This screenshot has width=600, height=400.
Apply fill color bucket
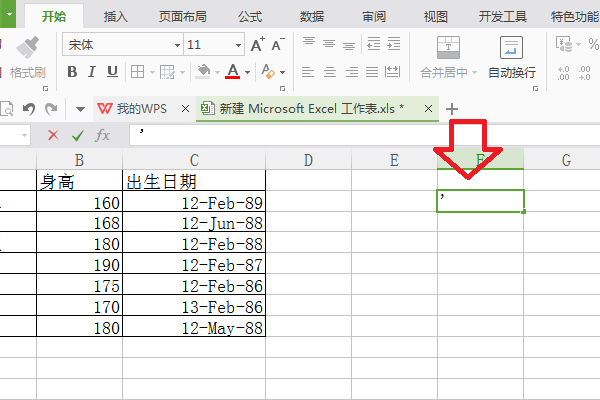coord(203,72)
